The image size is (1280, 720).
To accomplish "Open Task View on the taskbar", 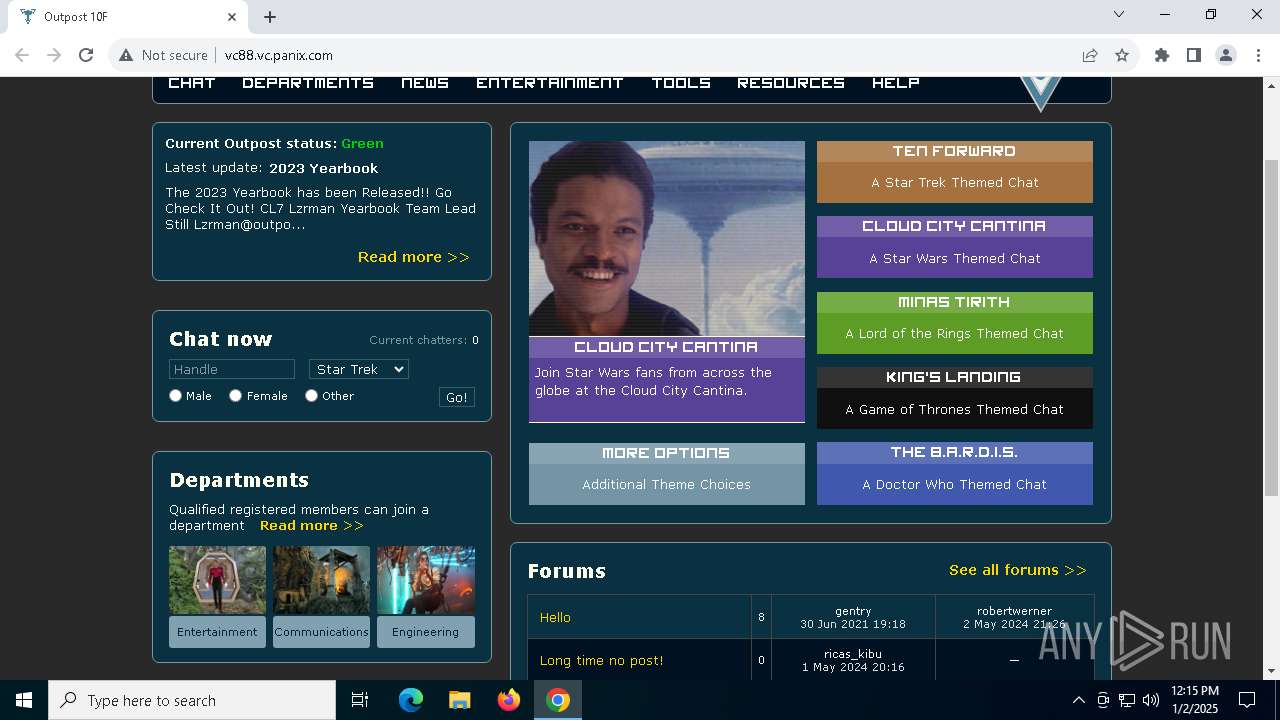I will click(x=360, y=700).
